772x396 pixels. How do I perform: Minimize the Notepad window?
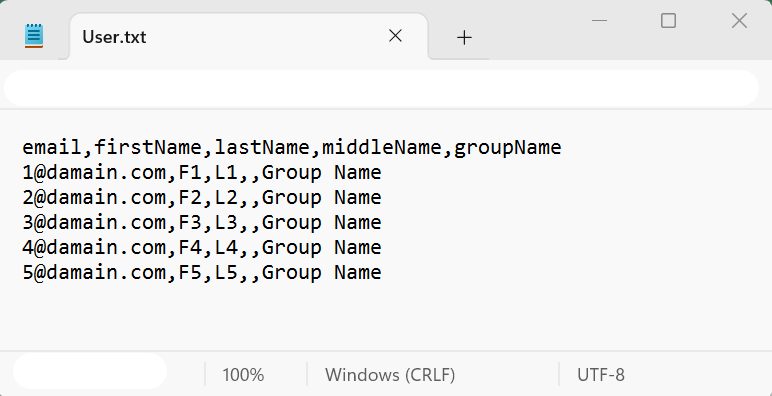pyautogui.click(x=599, y=21)
